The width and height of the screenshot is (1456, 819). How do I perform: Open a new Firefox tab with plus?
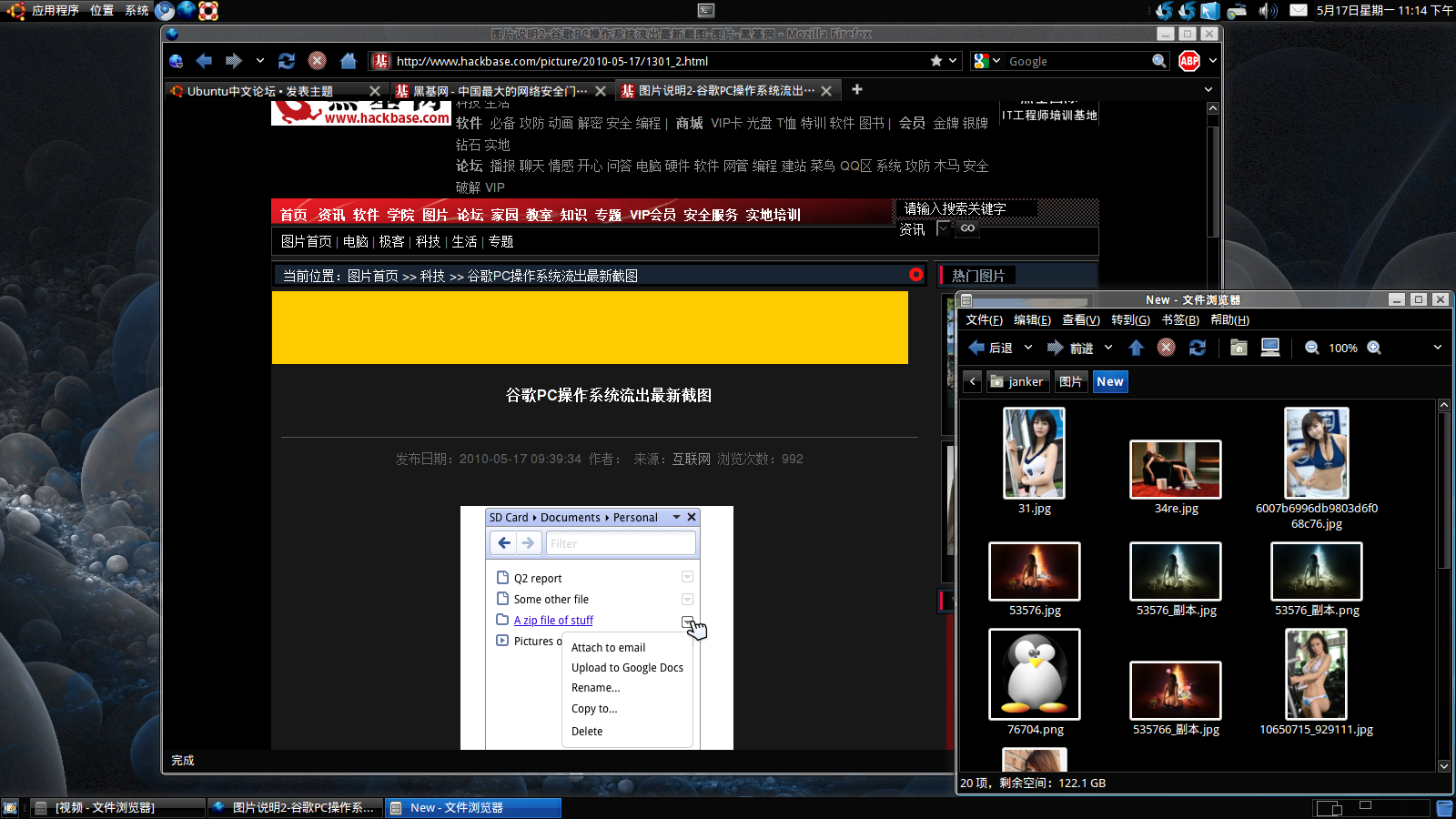[x=856, y=89]
